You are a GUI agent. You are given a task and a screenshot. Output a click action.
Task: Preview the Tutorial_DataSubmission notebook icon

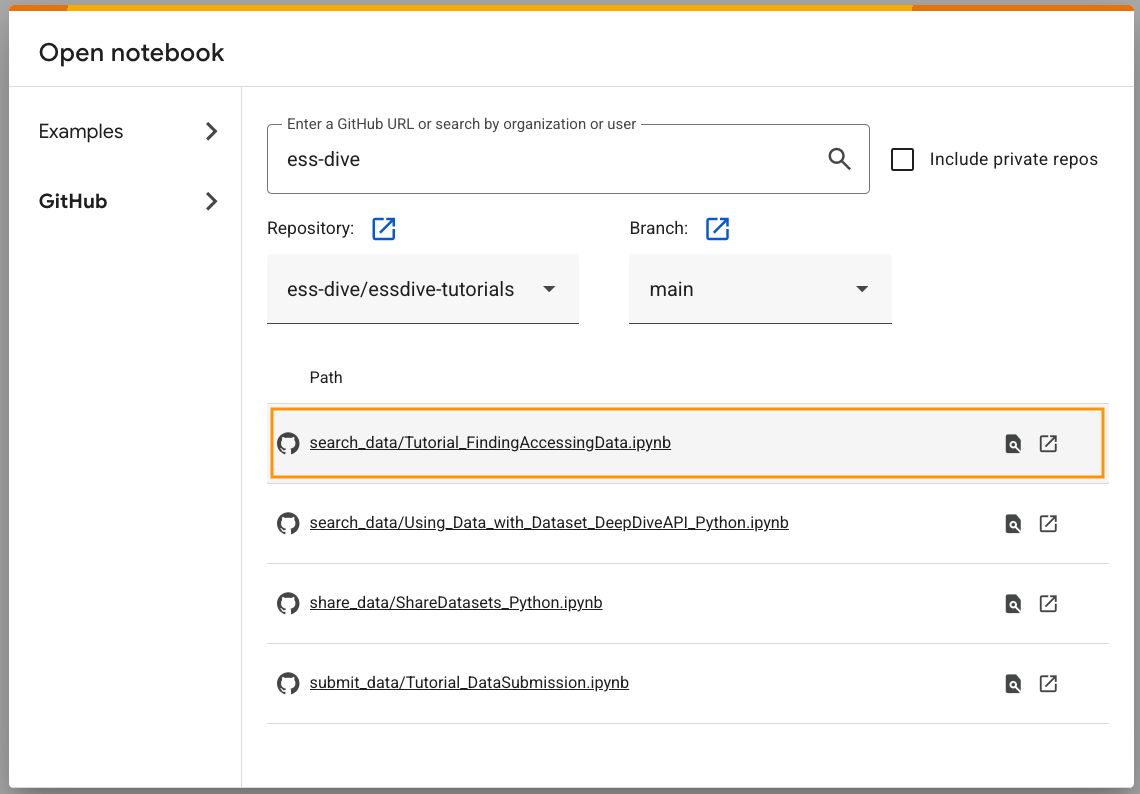point(1013,684)
